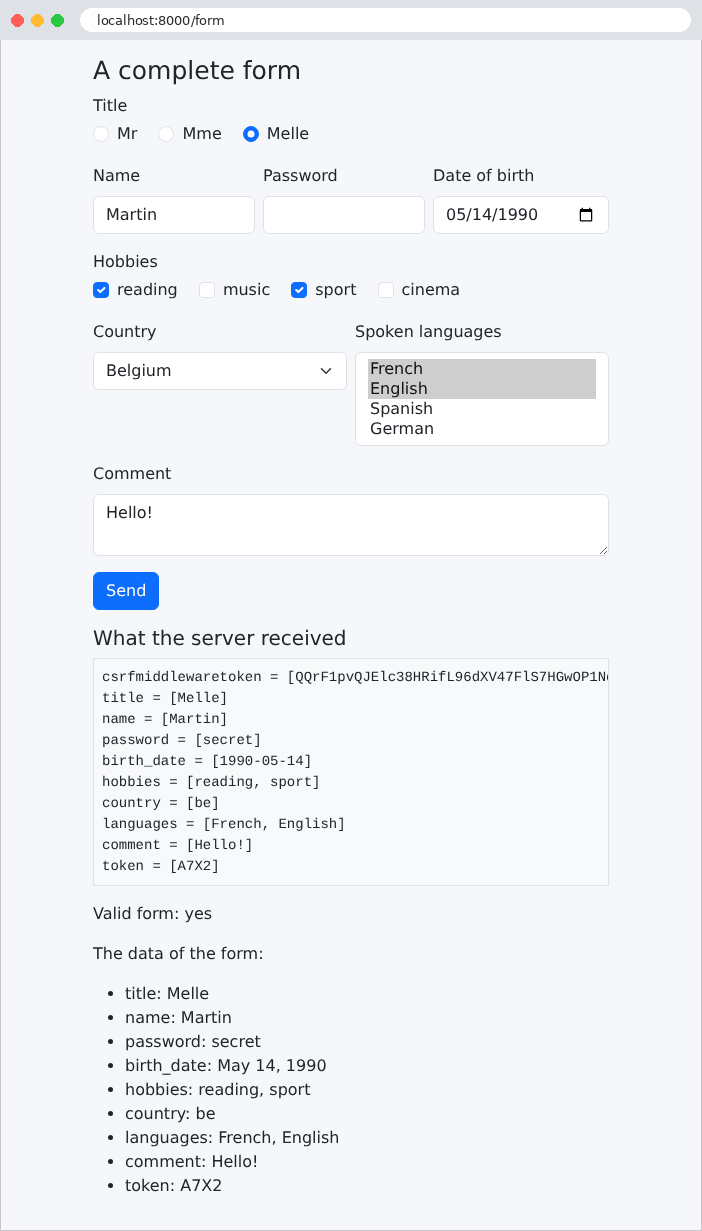Open the Country dropdown showing Belgium
Screen dimensions: 702x1231
[x=220, y=371]
